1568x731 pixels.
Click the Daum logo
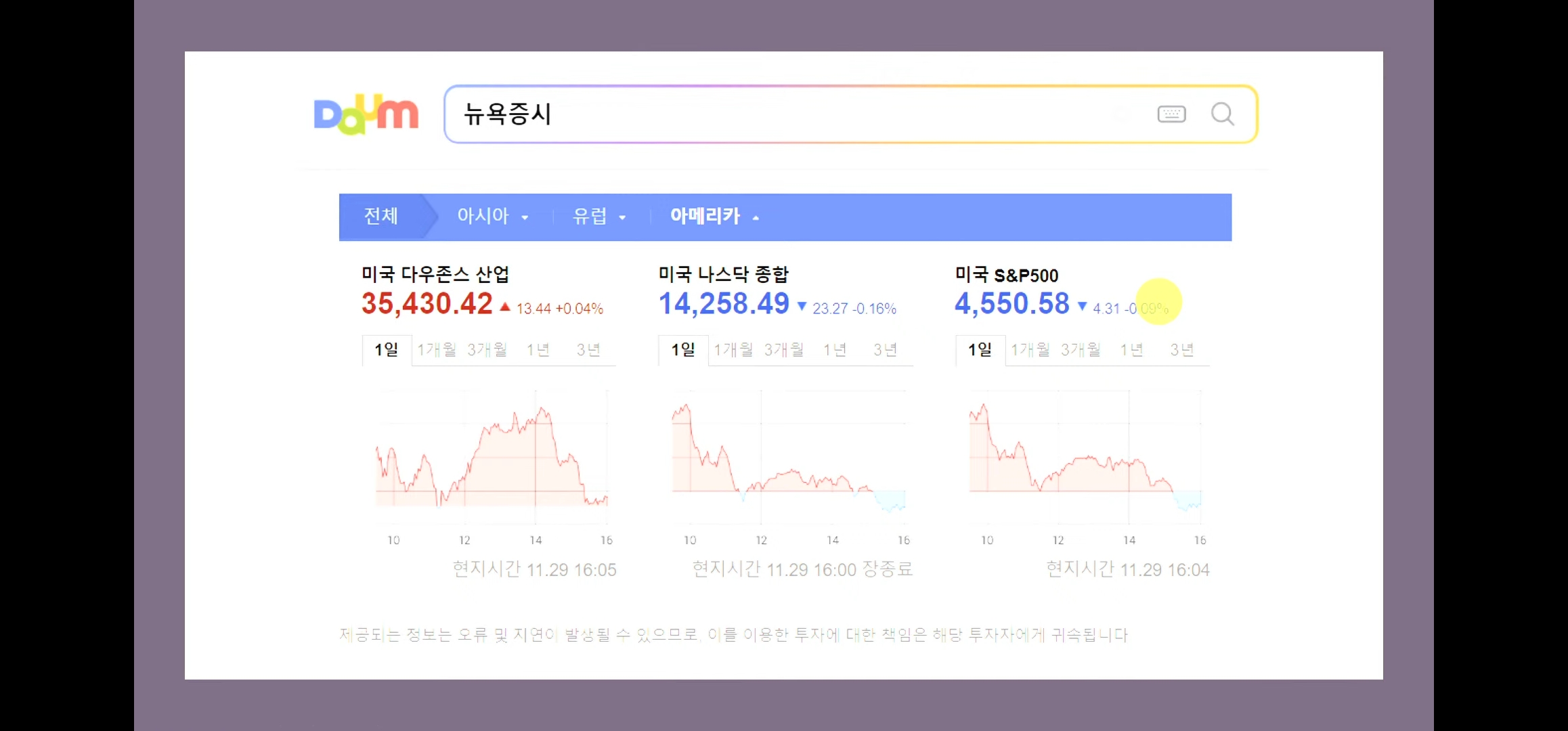pyautogui.click(x=366, y=114)
